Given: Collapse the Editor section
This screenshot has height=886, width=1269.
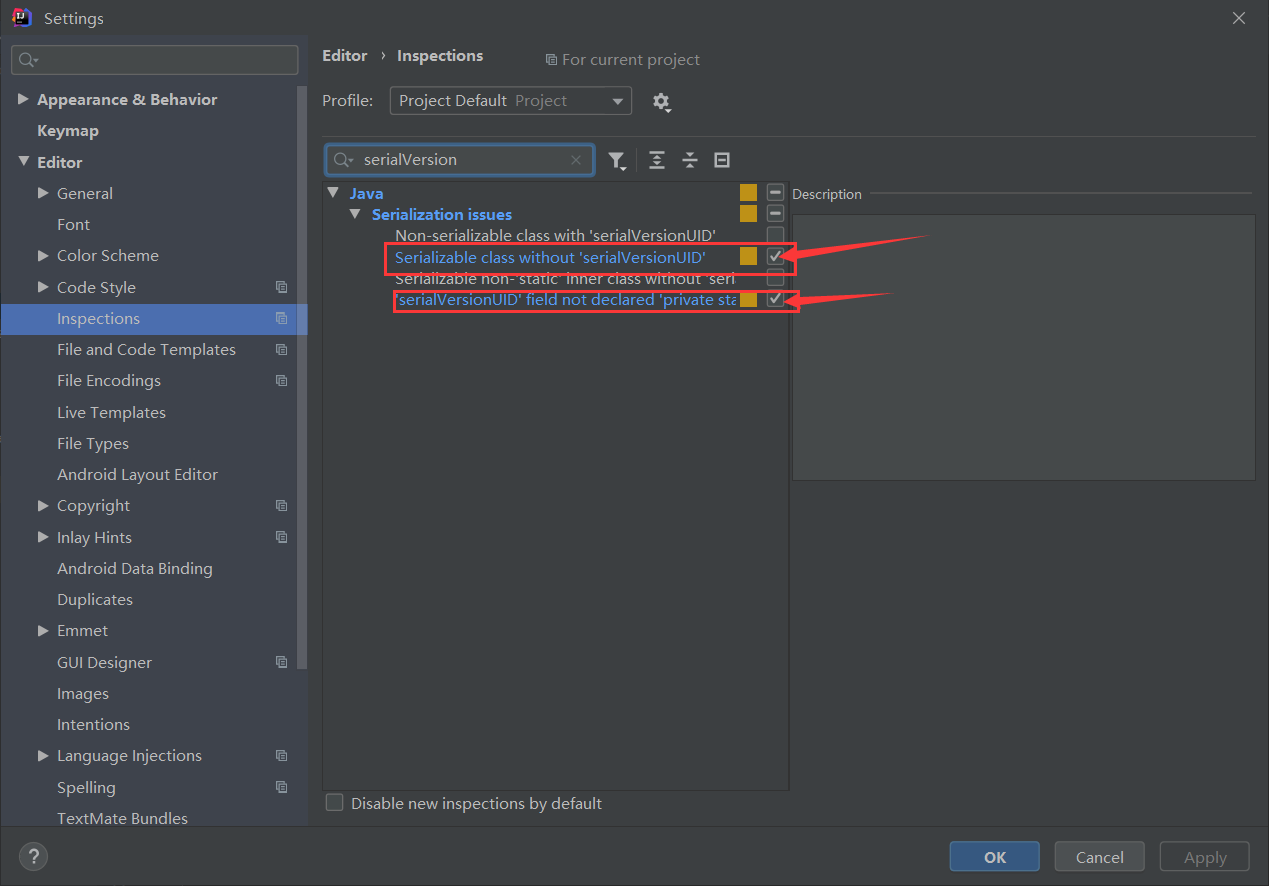Looking at the screenshot, I should click(23, 161).
